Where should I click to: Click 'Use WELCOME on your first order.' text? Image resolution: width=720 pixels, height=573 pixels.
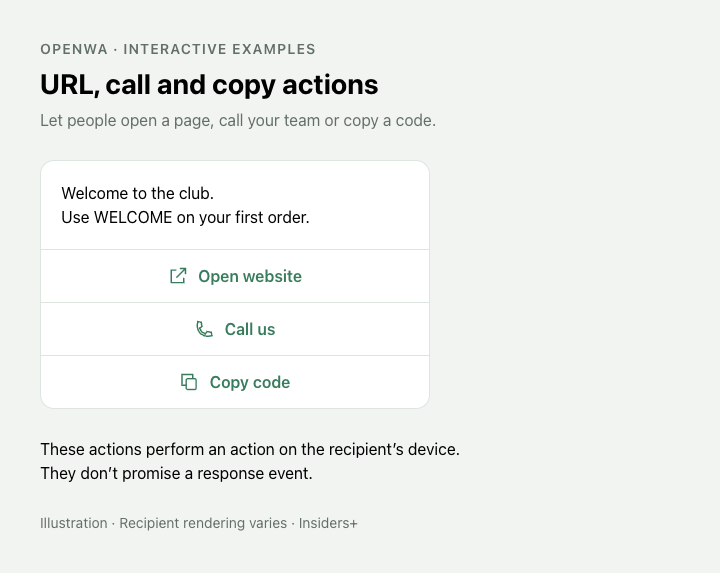click(186, 217)
